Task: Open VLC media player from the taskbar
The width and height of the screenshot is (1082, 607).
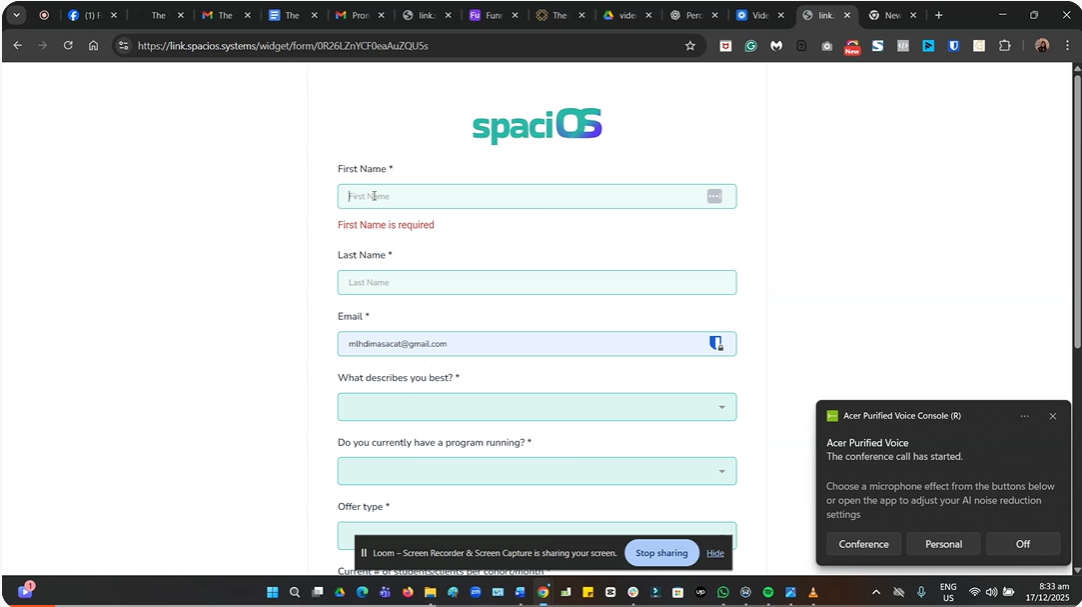Action: pyautogui.click(x=813, y=592)
